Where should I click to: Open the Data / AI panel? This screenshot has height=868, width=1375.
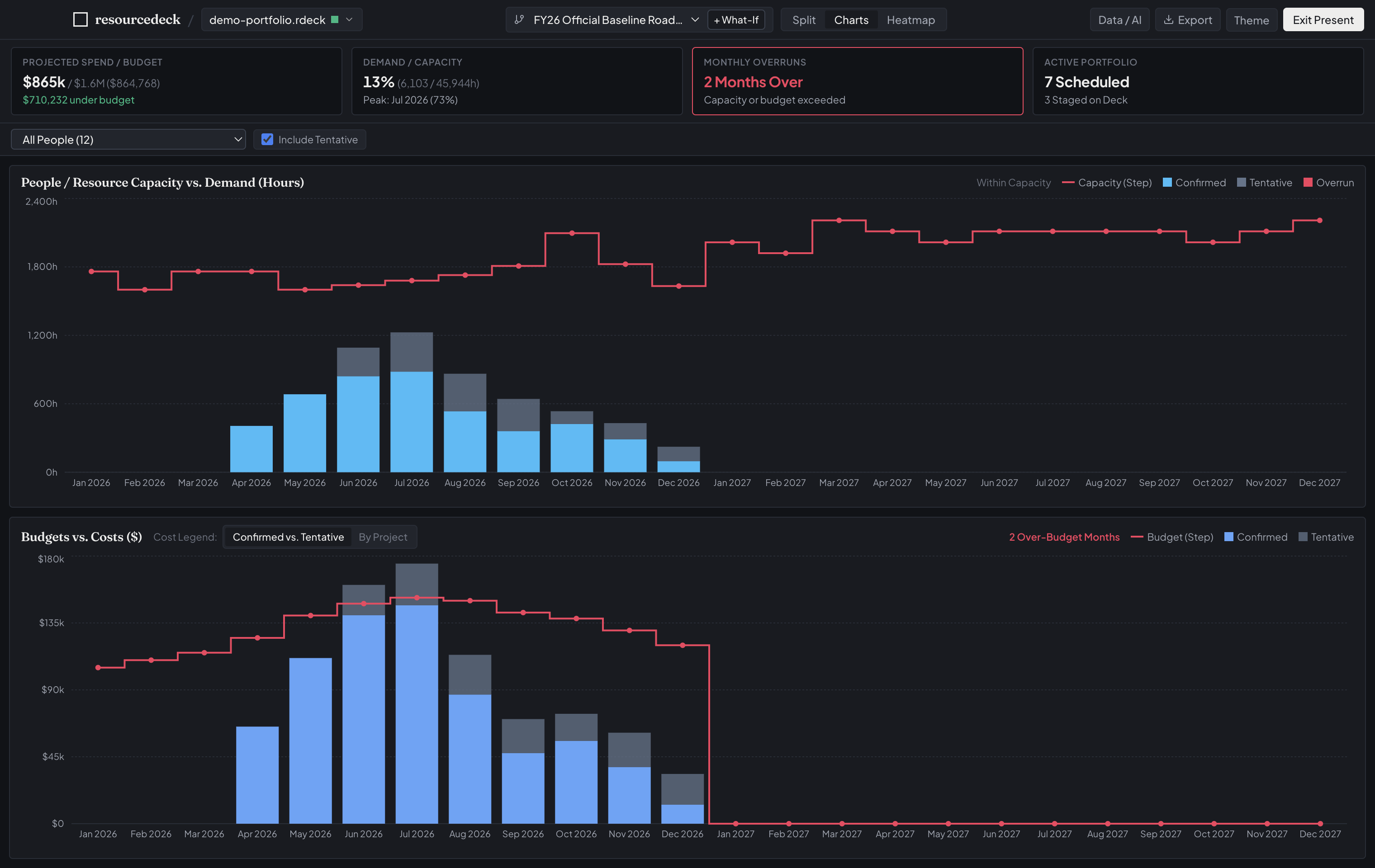(1119, 19)
